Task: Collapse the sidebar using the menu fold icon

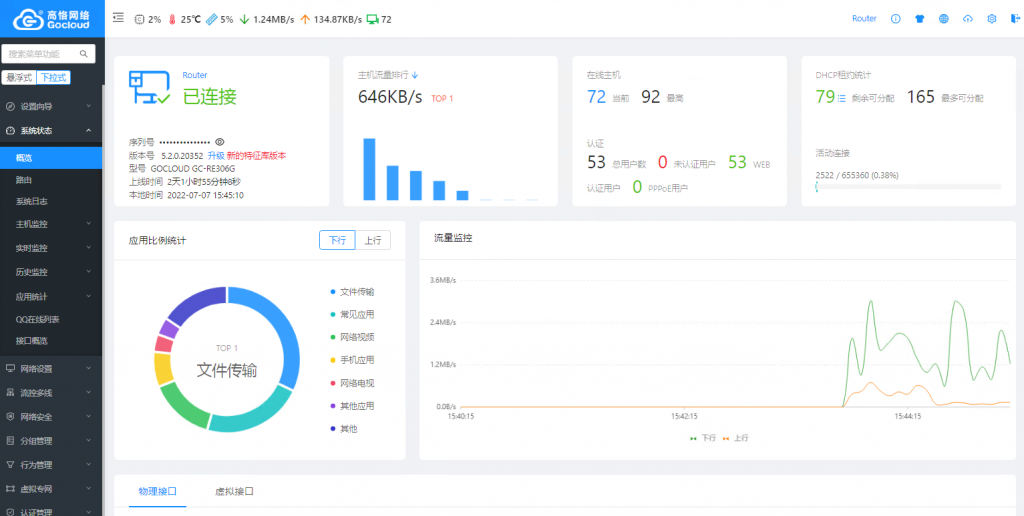Action: [x=119, y=18]
